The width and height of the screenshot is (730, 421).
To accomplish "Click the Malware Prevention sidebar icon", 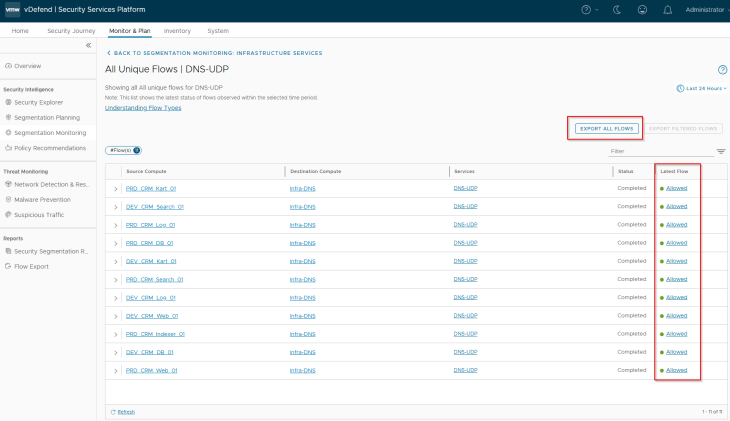I will pyautogui.click(x=9, y=199).
